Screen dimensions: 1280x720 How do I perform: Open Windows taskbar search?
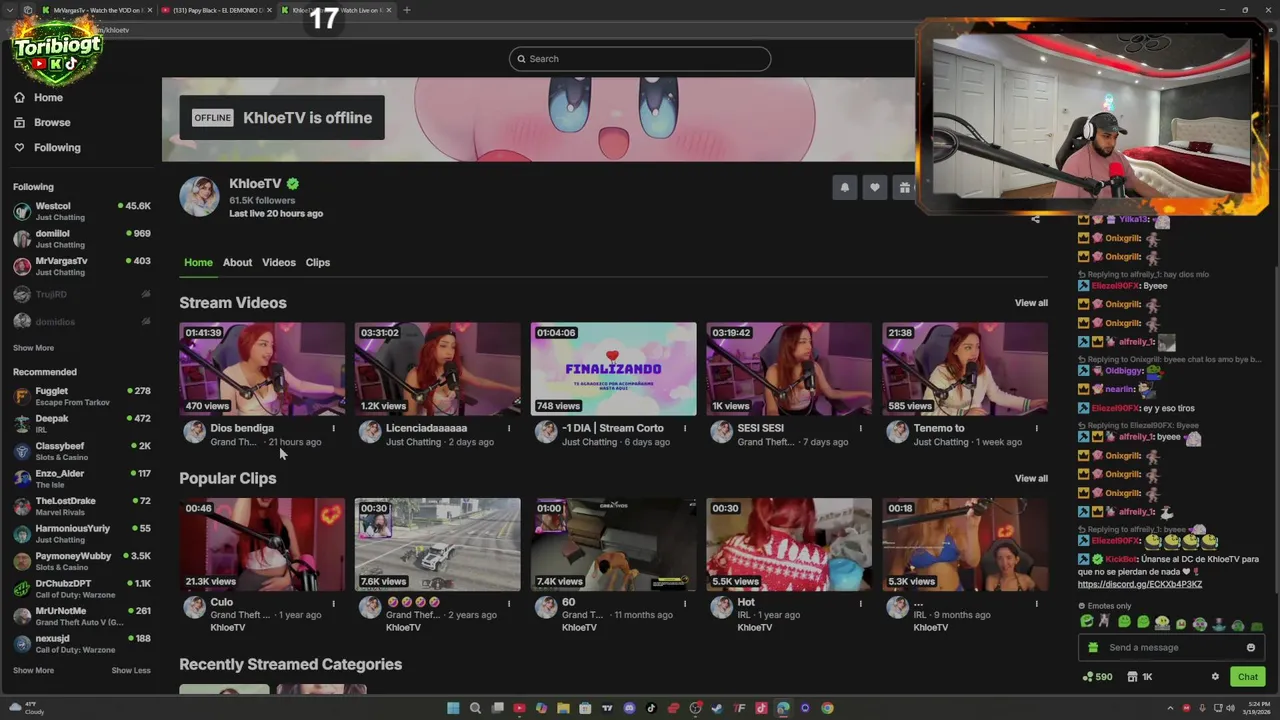coord(475,708)
